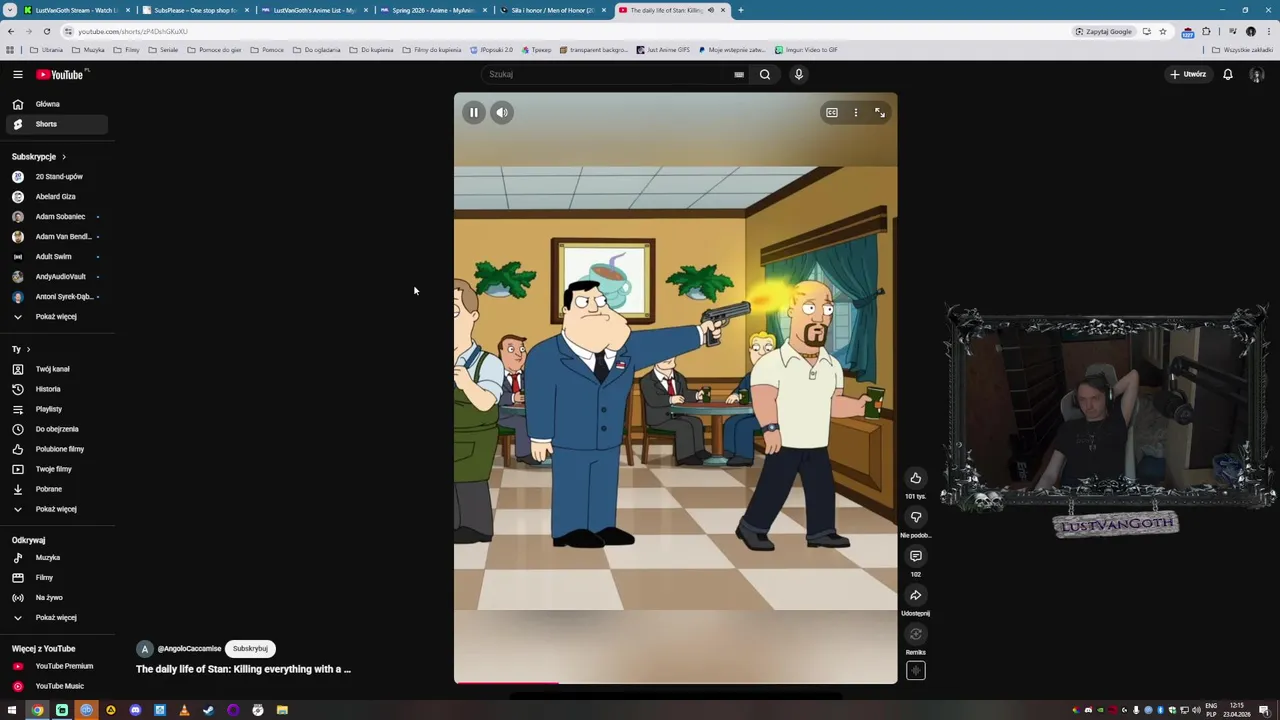Open the YouTube hamburger guide menu
The height and width of the screenshot is (720, 1280).
tap(17, 74)
